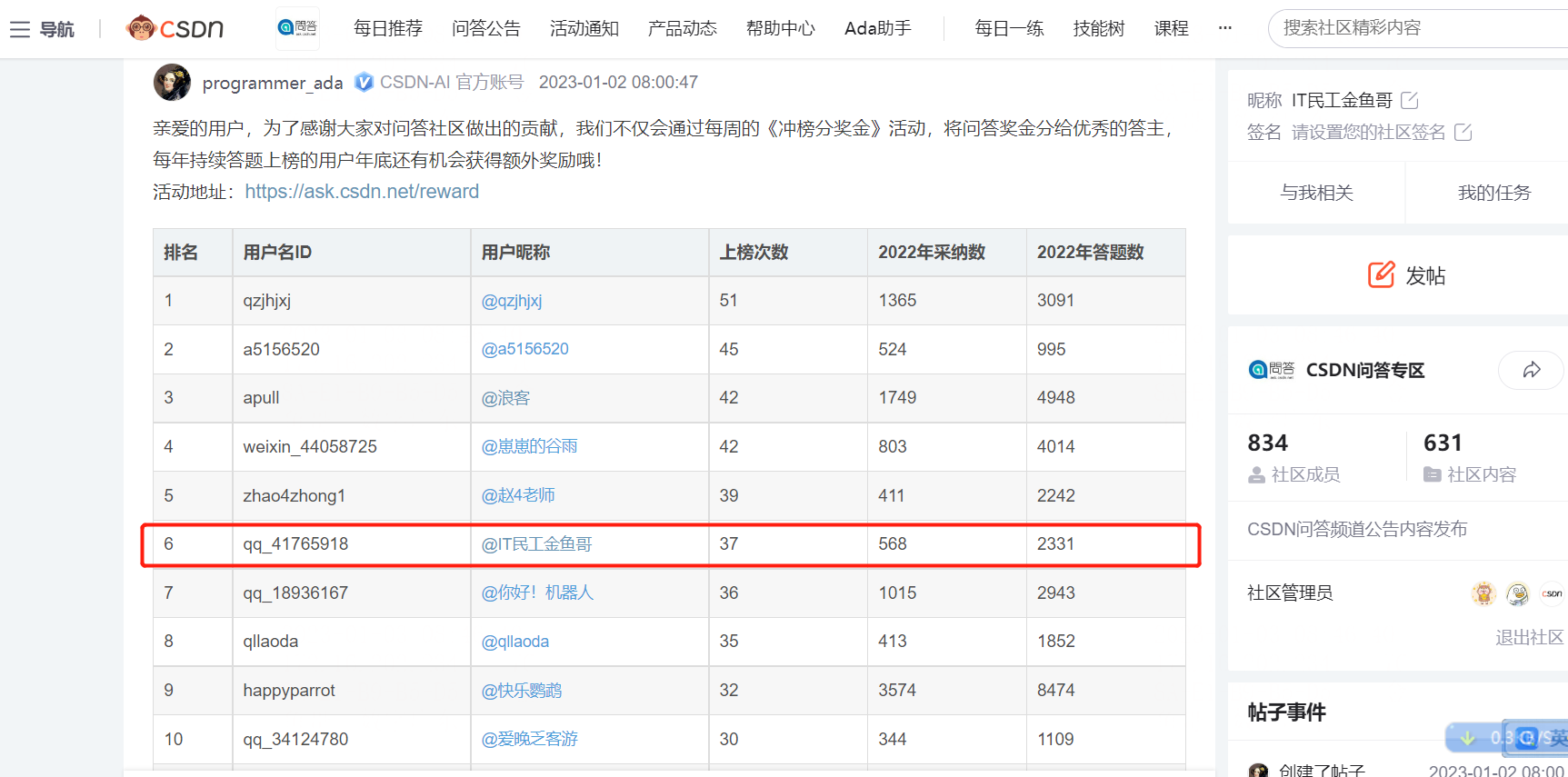The image size is (1568, 777).
Task: Click programmer_ada's avatar picture
Action: tap(172, 82)
